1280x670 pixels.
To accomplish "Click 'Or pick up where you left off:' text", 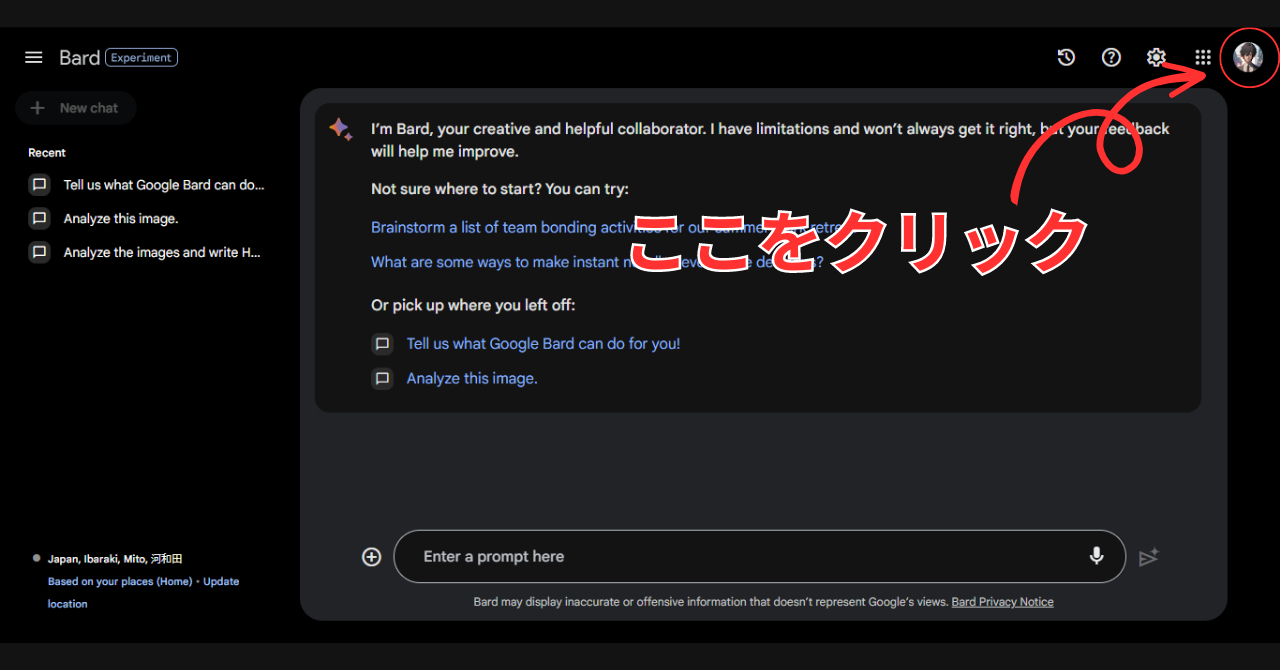I will (x=473, y=305).
